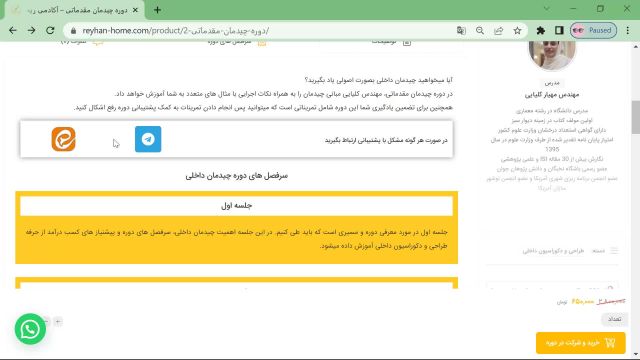Screen dimensions: 640x360
Task: Open a new browser tab
Action: 158,10
